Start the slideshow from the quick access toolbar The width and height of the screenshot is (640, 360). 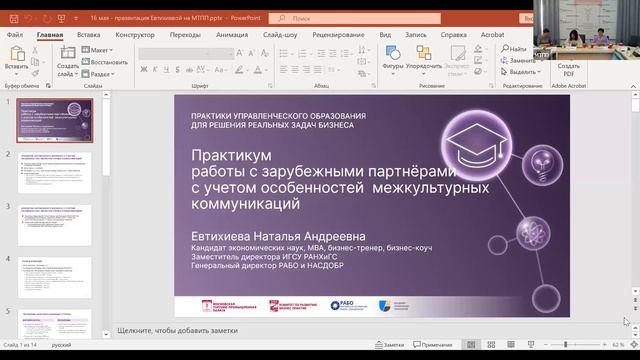pos(62,19)
